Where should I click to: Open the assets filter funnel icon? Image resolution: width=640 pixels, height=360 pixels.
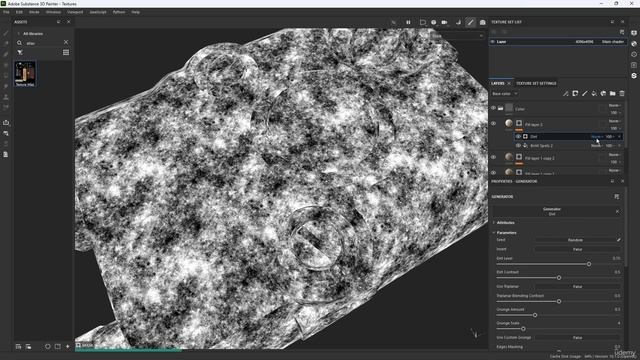[x=20, y=52]
